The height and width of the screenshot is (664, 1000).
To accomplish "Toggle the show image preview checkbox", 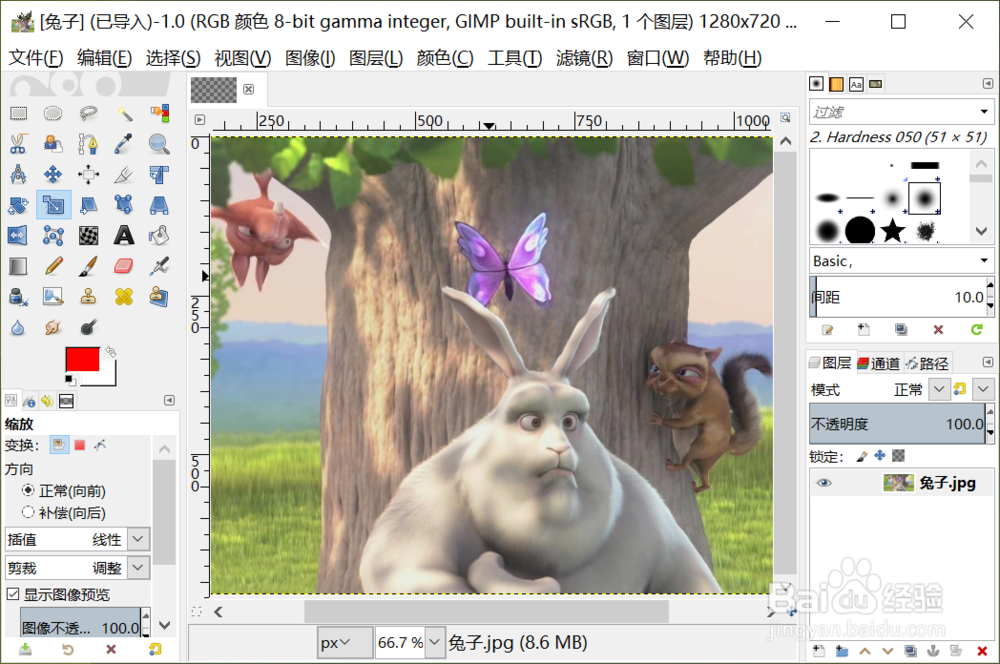I will (x=13, y=594).
